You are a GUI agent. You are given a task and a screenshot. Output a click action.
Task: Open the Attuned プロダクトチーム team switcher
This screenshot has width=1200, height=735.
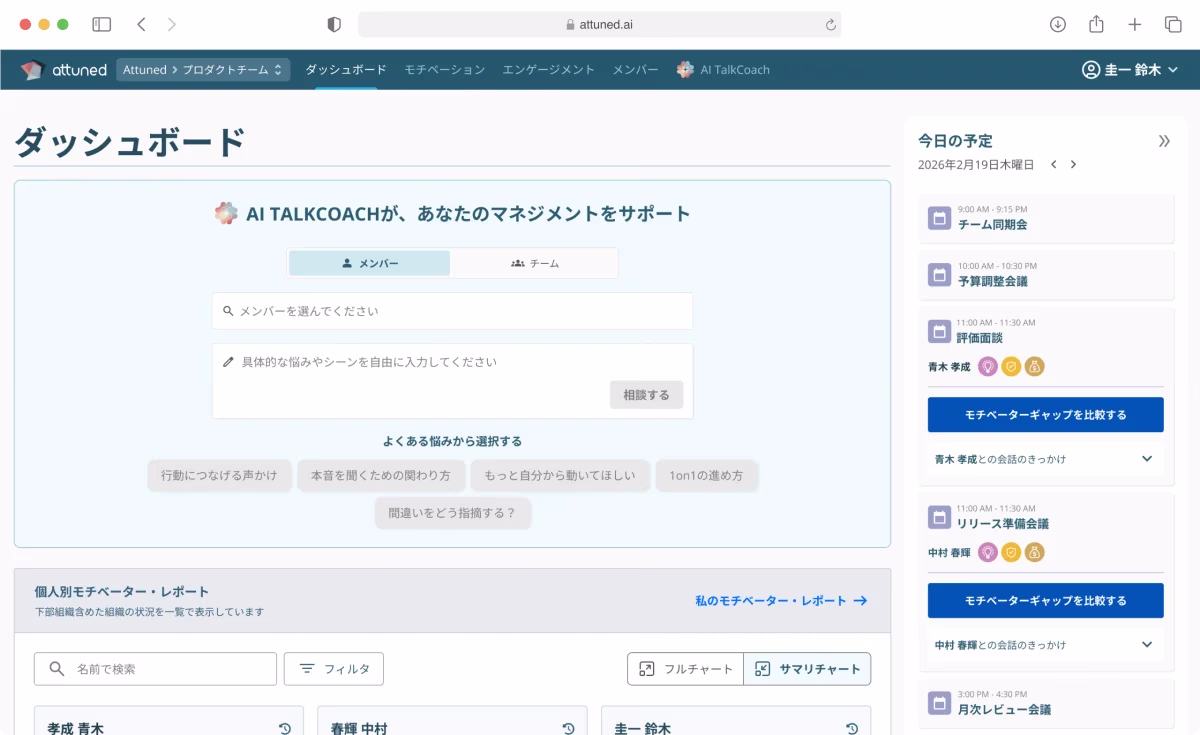(x=203, y=69)
